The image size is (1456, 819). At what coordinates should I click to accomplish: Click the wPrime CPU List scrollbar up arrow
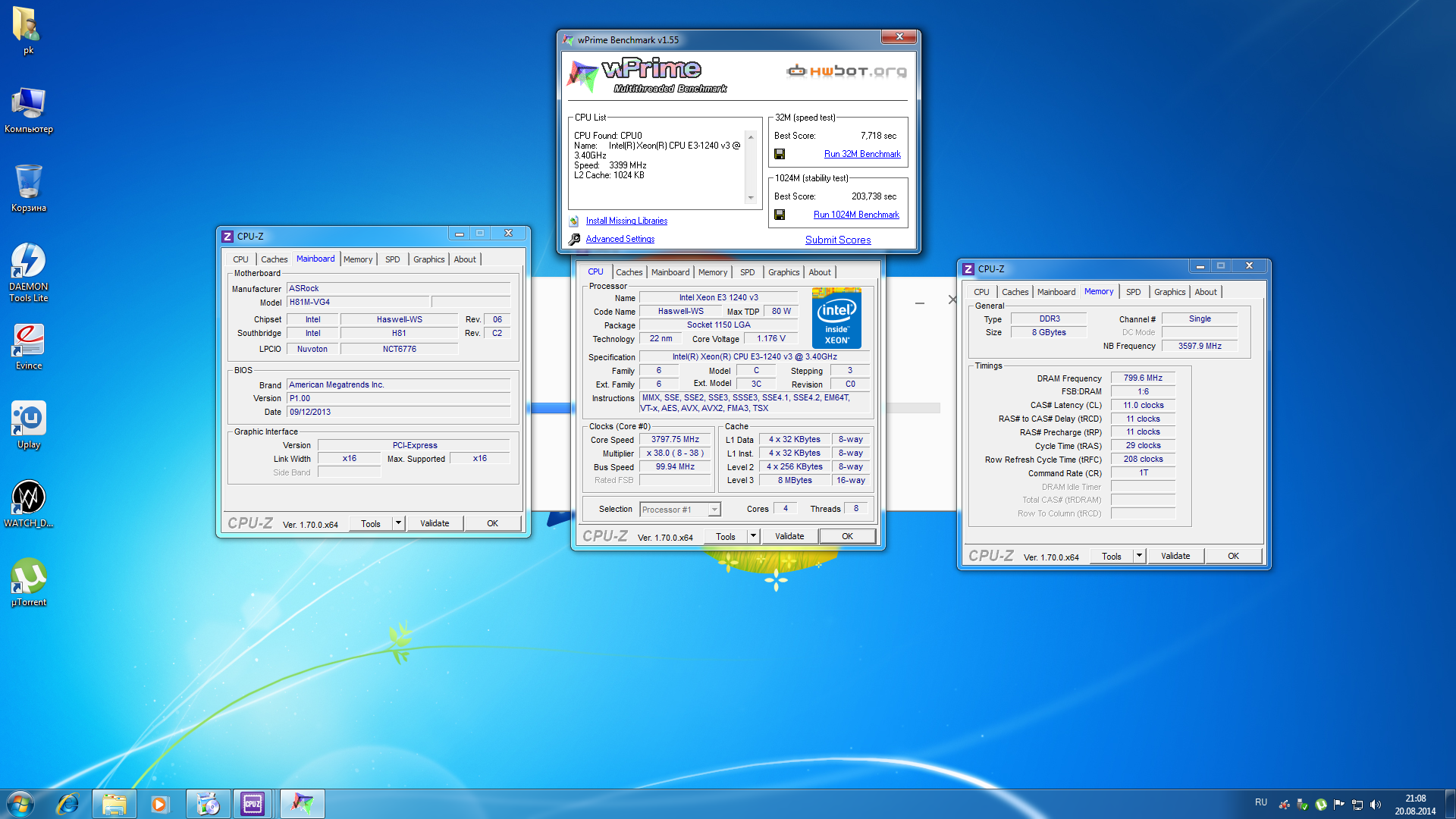tap(751, 136)
